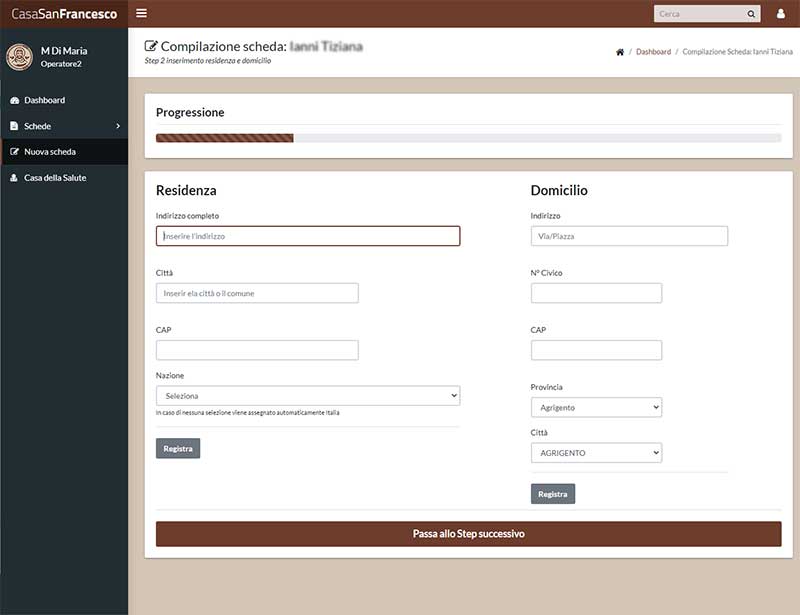Open Casa della Salute in the sidebar
This screenshot has width=800, height=615.
pyautogui.click(x=64, y=178)
